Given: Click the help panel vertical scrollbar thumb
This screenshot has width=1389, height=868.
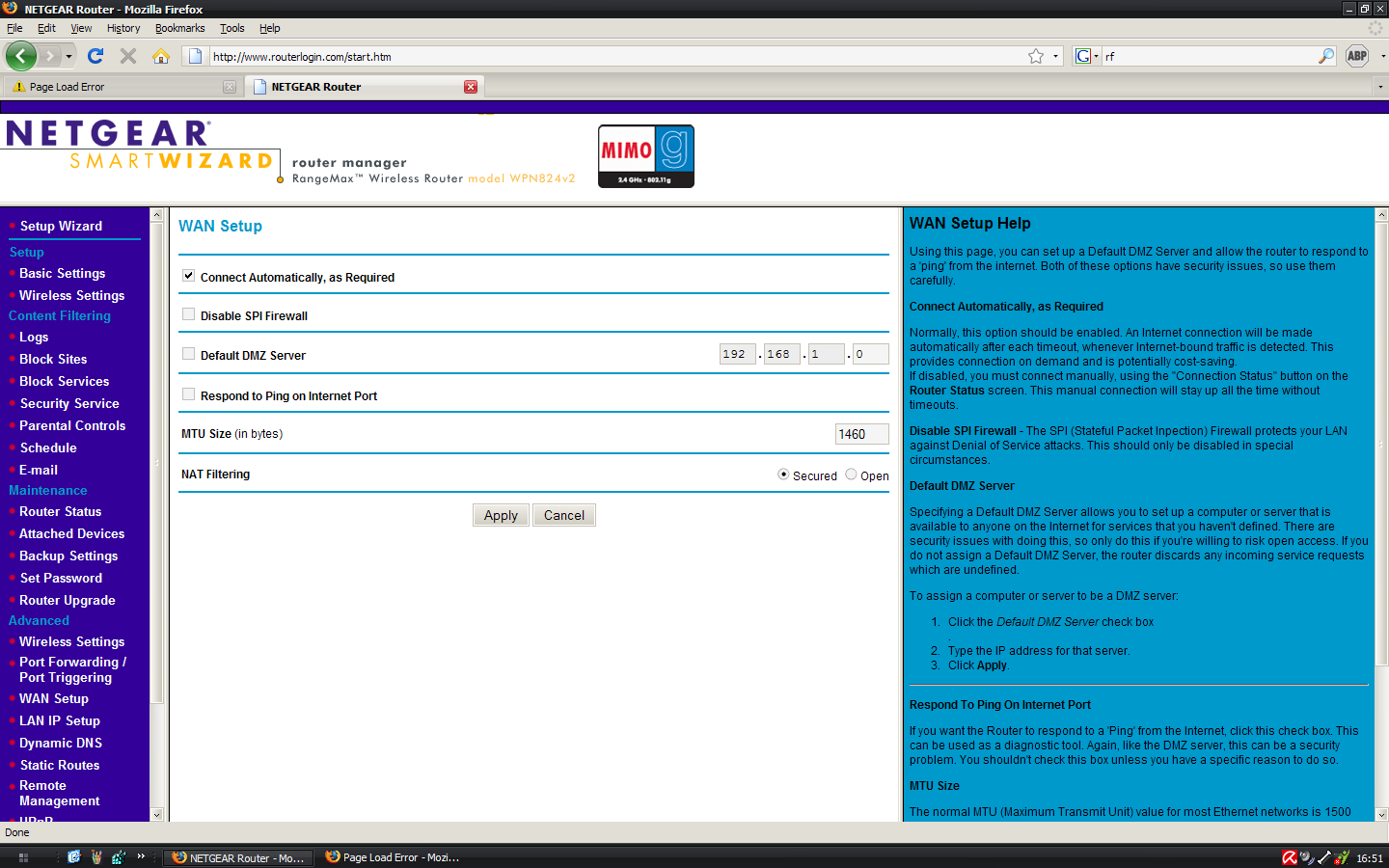Looking at the screenshot, I should (x=1381, y=444).
